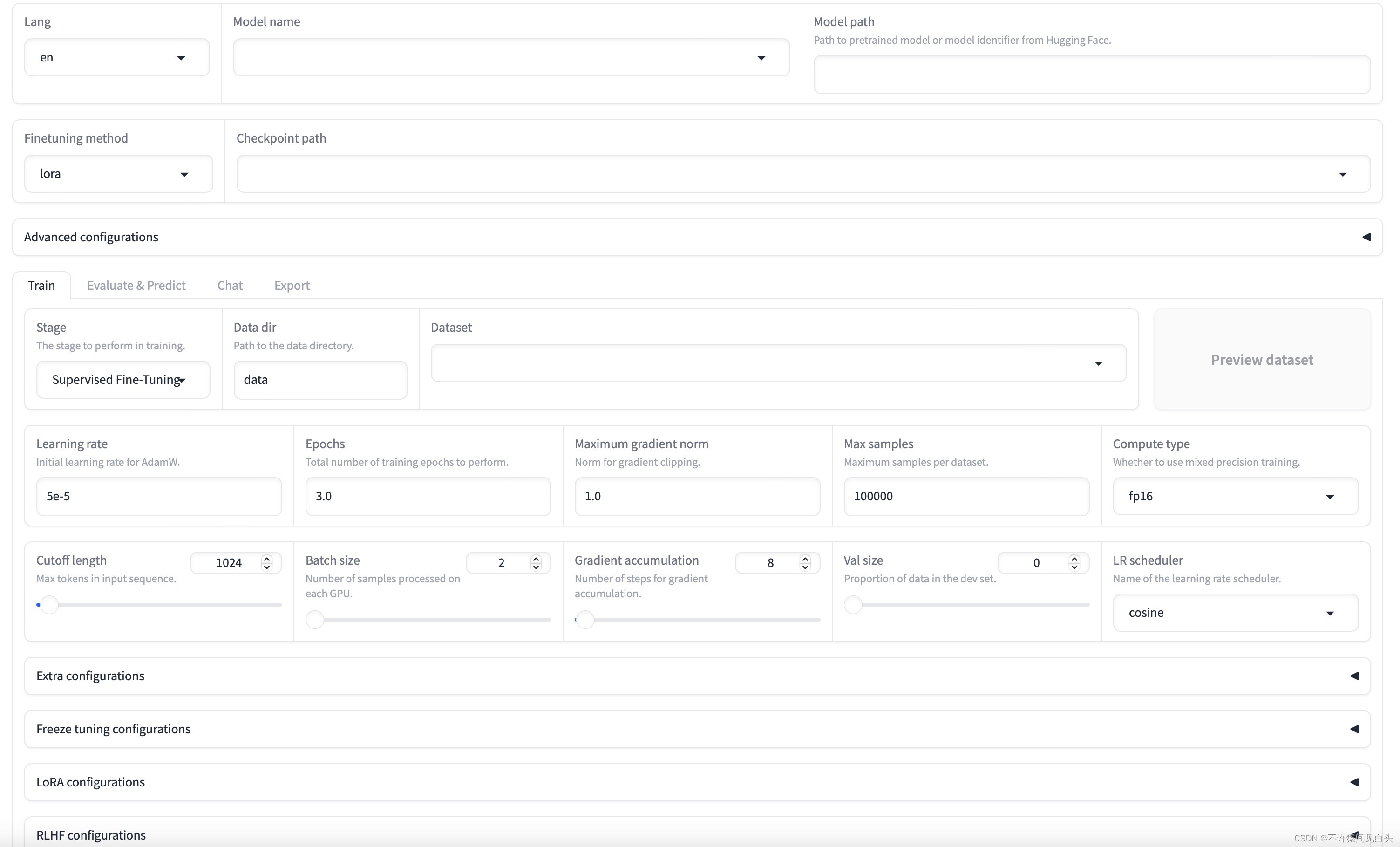Click the Preview dataset button
The height and width of the screenshot is (847, 1400).
tap(1262, 359)
